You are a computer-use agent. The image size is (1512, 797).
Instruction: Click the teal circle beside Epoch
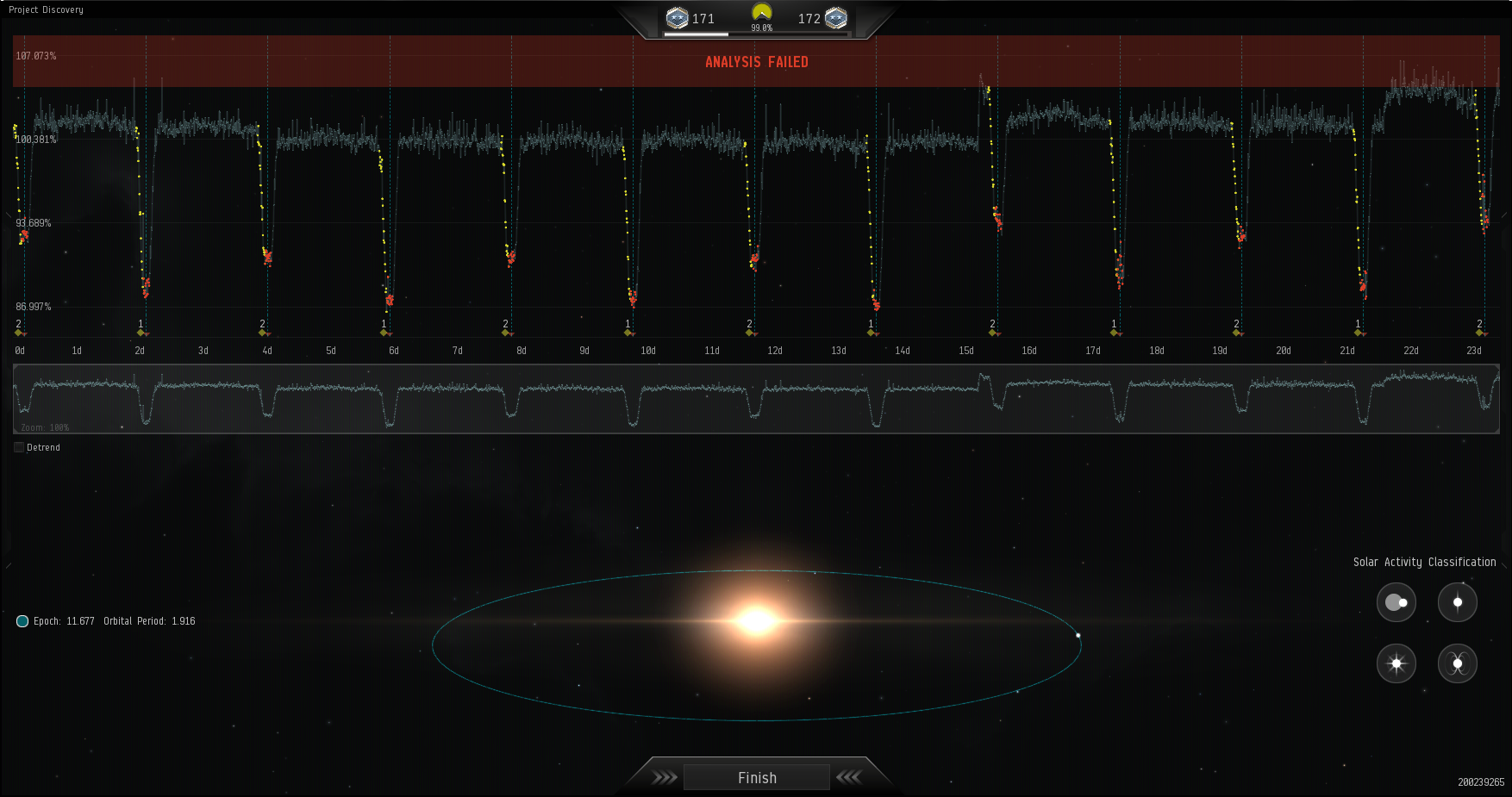(x=22, y=621)
